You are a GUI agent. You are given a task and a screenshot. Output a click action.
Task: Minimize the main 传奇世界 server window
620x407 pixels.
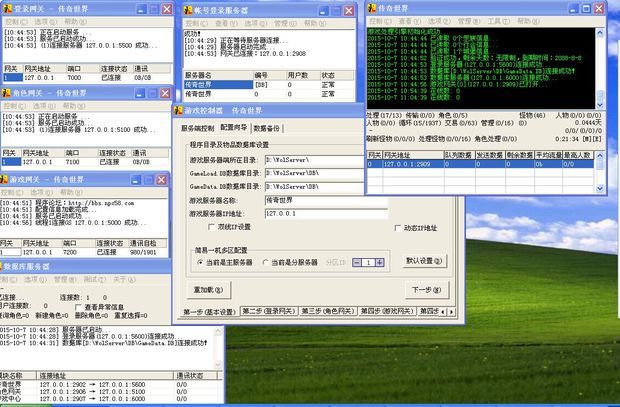click(x=574, y=8)
